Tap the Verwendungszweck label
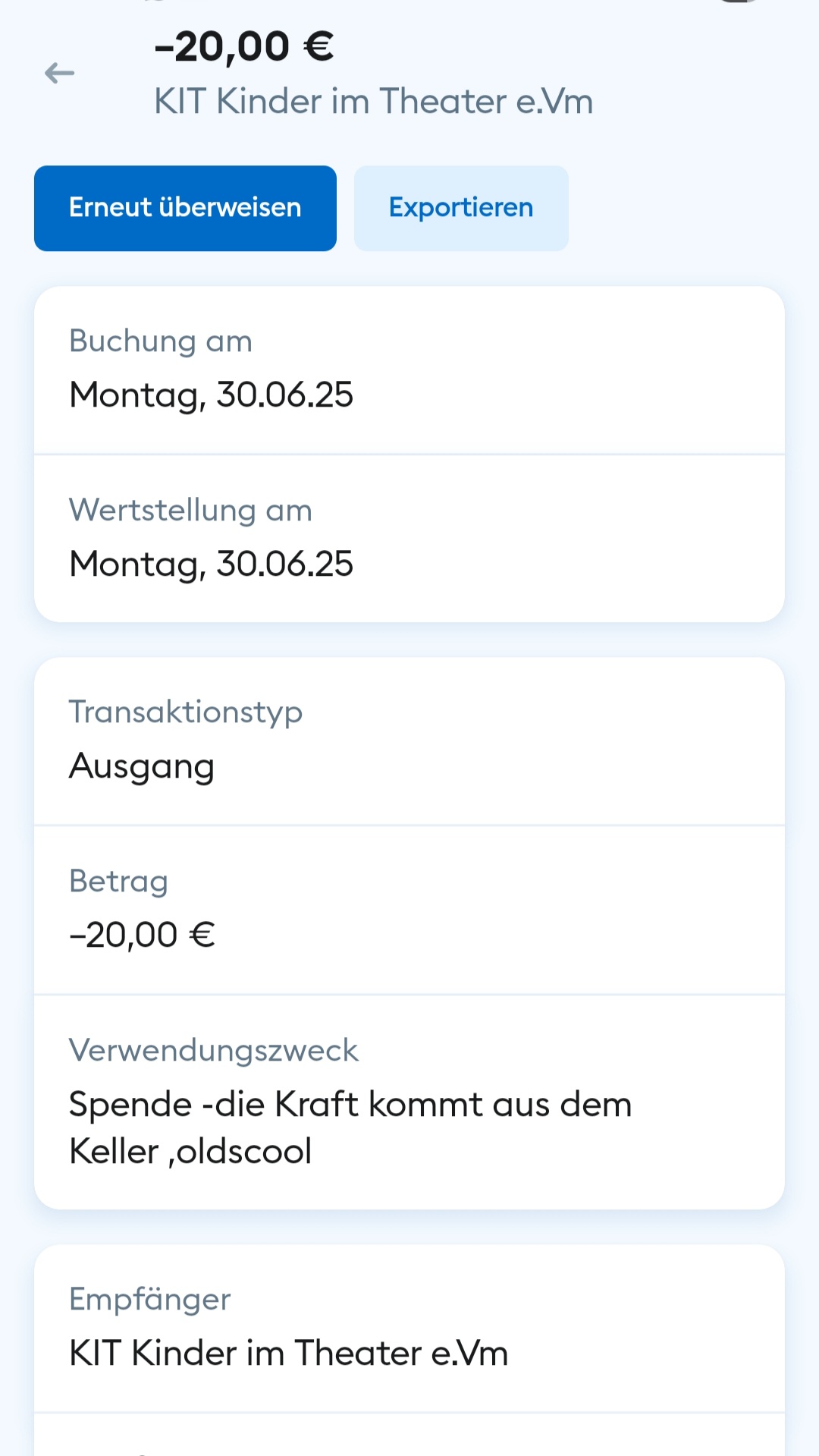Viewport: 819px width, 1456px height. [x=213, y=1051]
